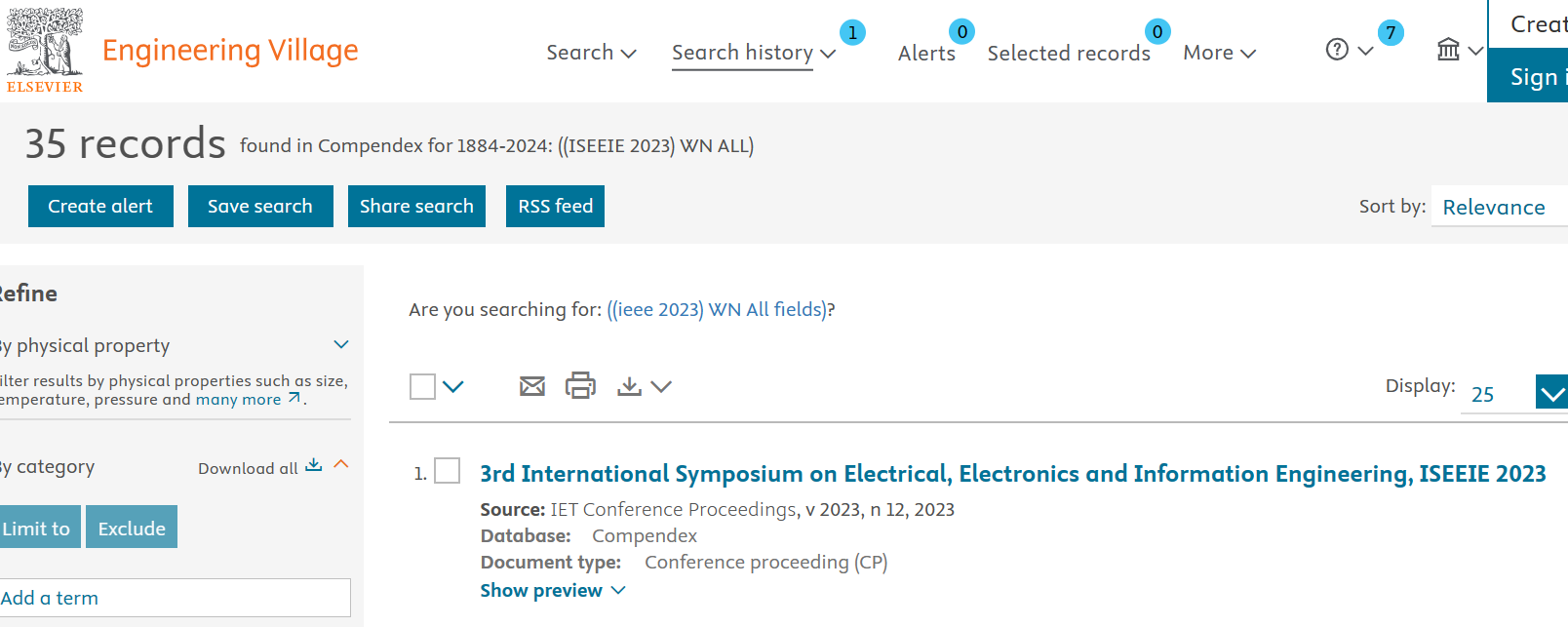1568x627 pixels.
Task: Open the Display count dropdown
Action: coord(1550,392)
